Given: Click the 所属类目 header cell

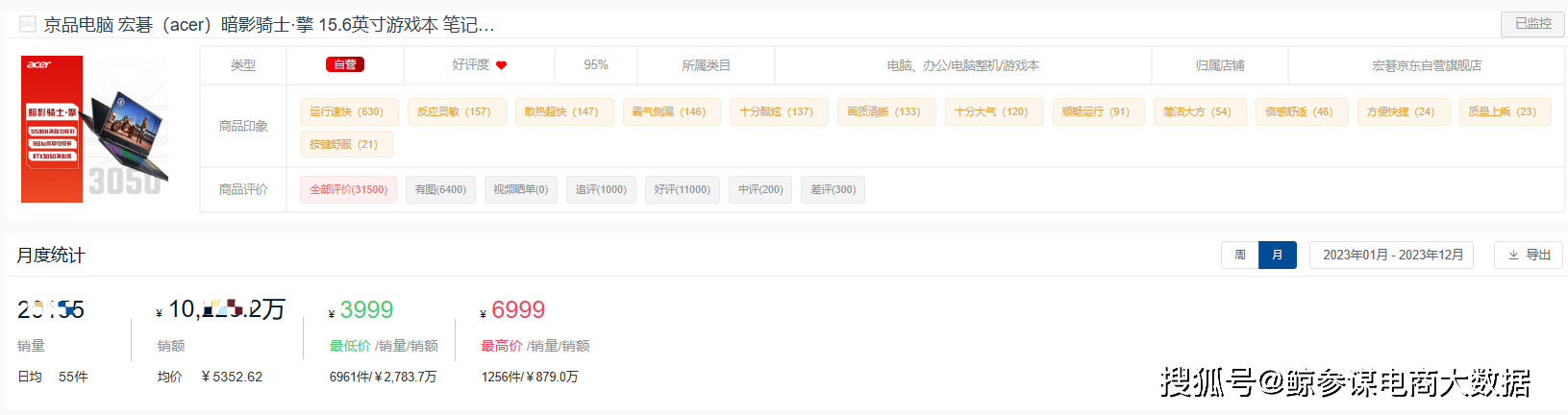Looking at the screenshot, I should (x=707, y=65).
